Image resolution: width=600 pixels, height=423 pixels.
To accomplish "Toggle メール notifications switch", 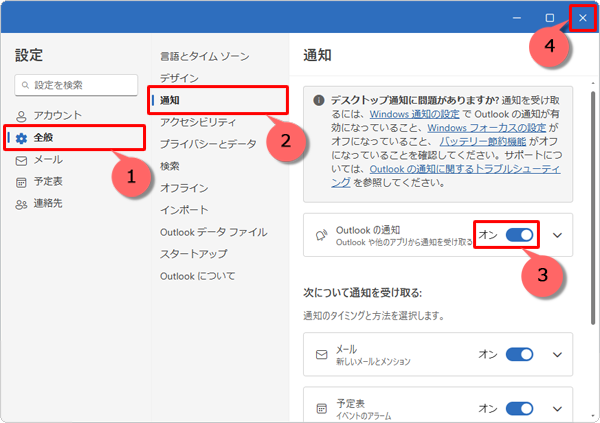I will [x=519, y=354].
